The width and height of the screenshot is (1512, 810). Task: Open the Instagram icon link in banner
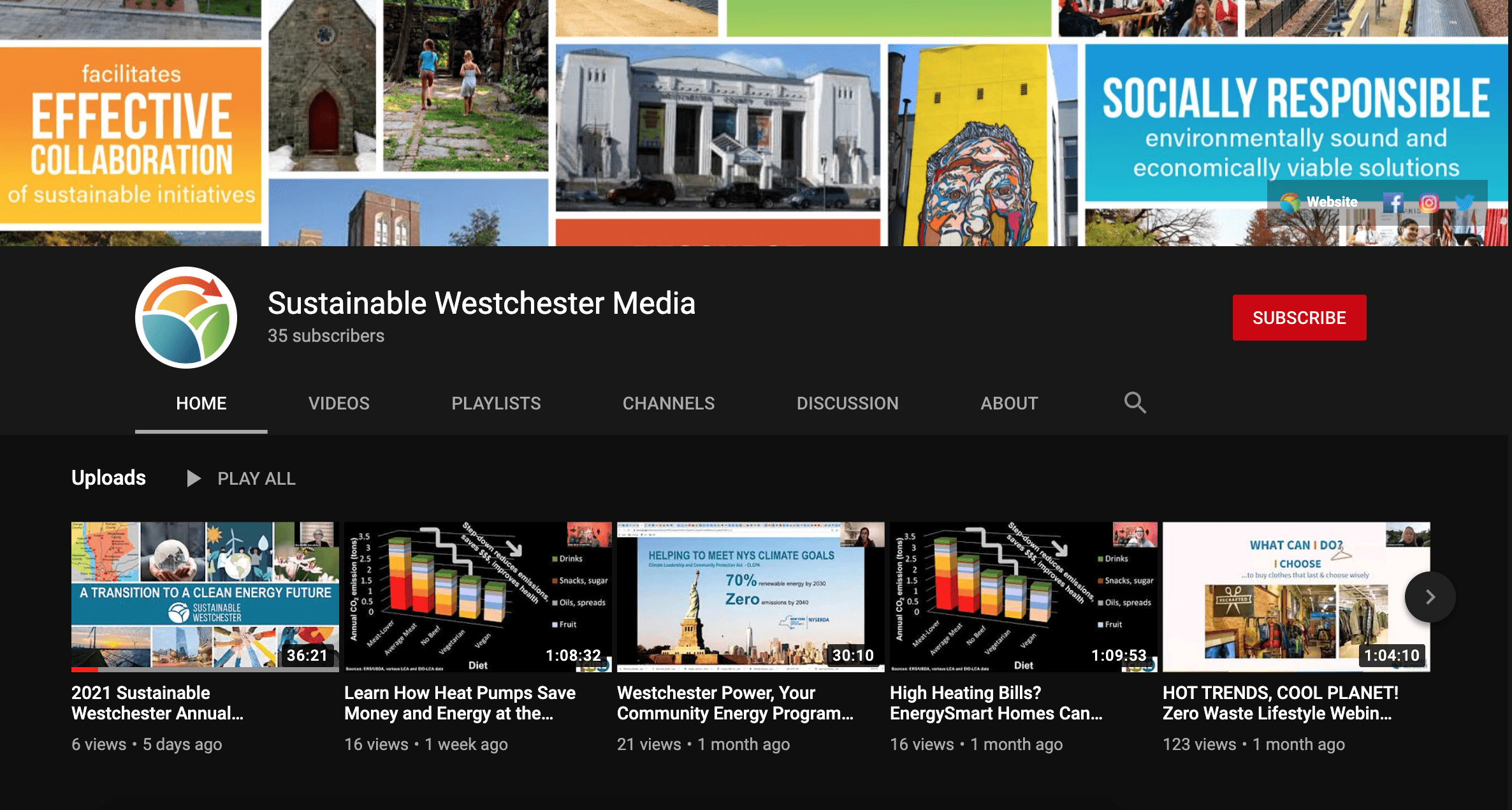(x=1429, y=203)
